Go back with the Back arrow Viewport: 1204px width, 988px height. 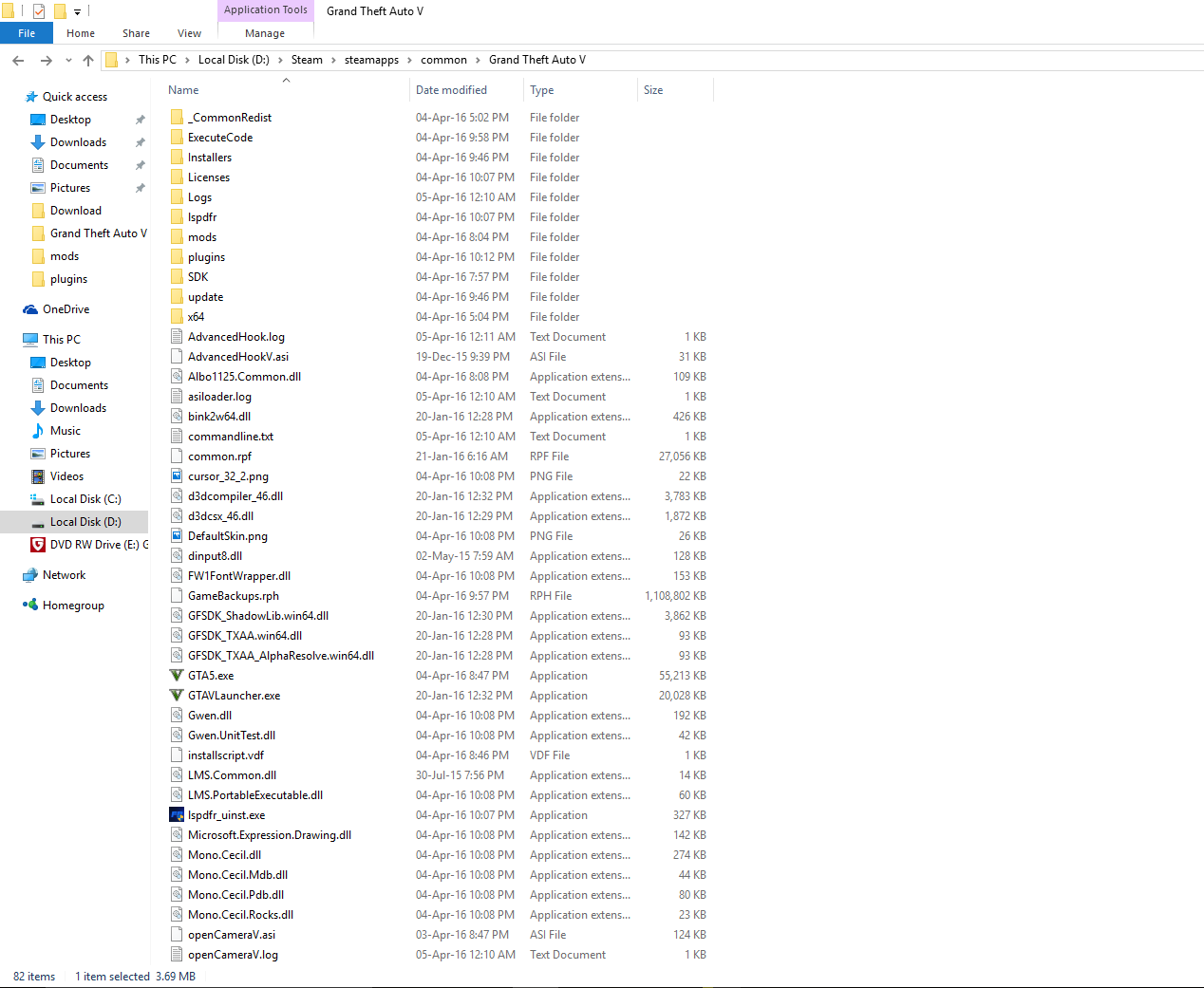(x=18, y=60)
